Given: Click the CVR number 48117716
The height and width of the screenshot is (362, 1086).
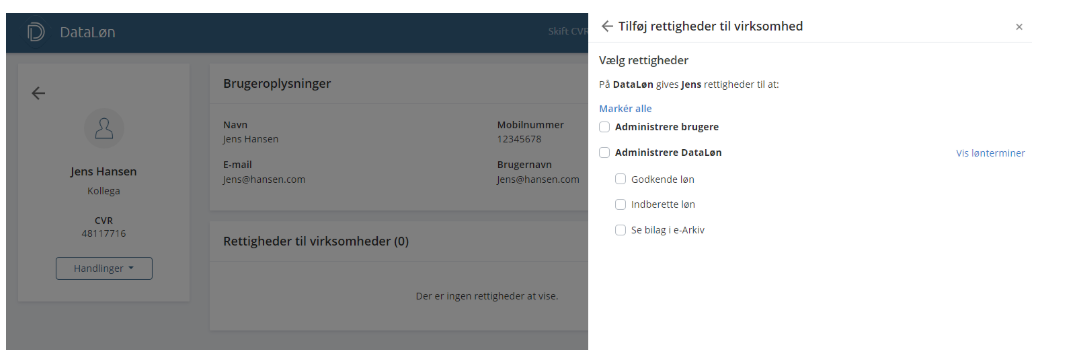Looking at the screenshot, I should pyautogui.click(x=104, y=234).
